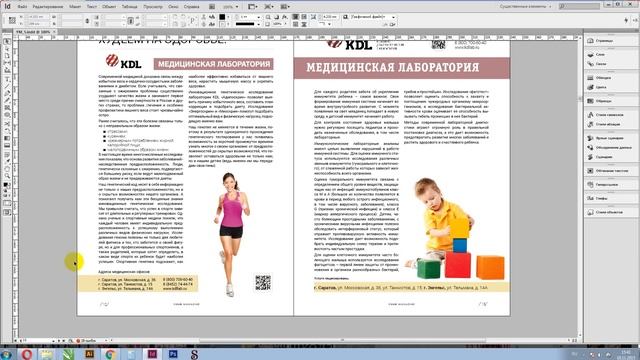Select the Type tool in the toolbox

pos(7,79)
